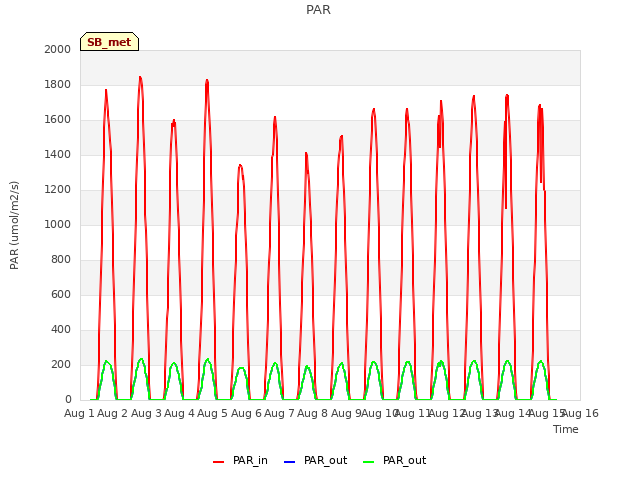Click the Aug 4 x-axis tick label
Viewport: 640px width, 480px height.
(x=179, y=413)
